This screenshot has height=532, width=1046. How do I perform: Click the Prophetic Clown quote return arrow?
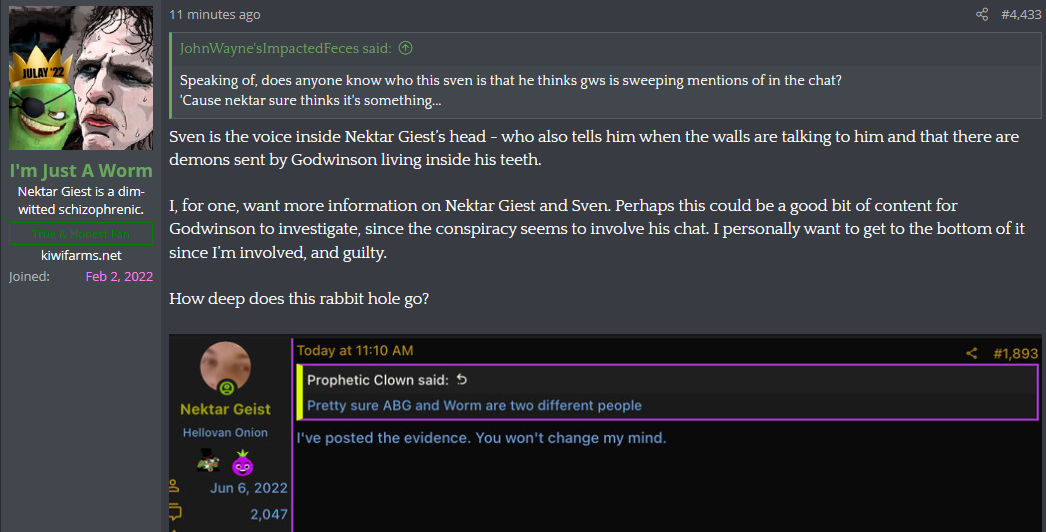(x=462, y=380)
